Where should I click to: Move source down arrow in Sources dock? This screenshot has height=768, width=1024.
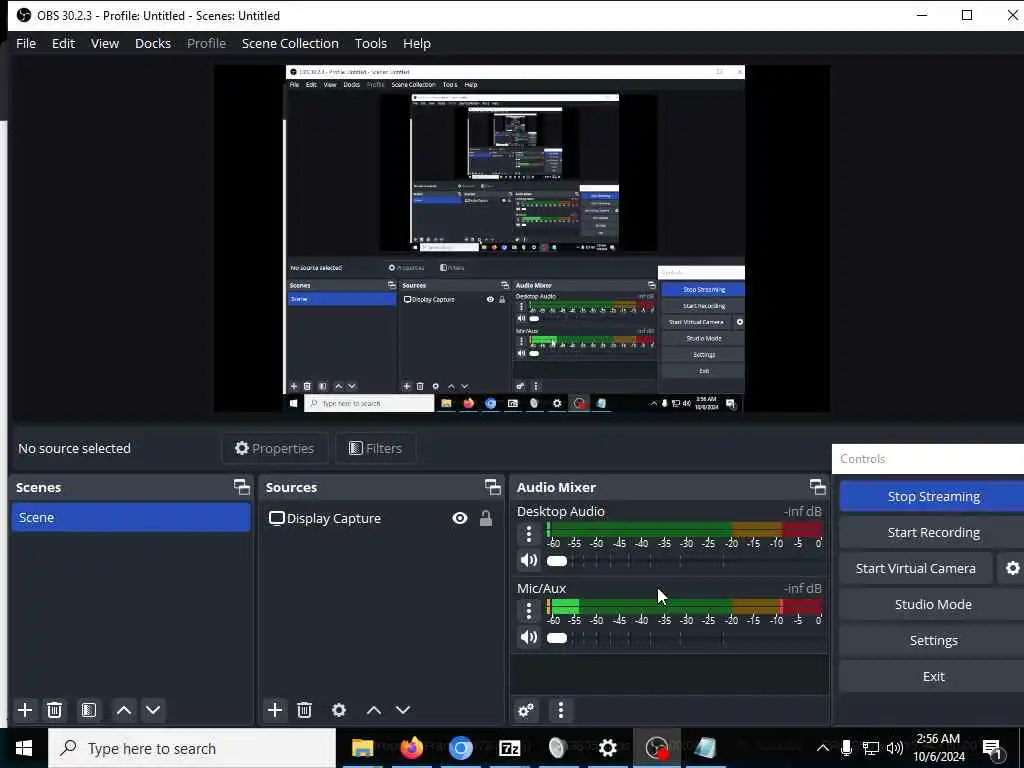403,710
